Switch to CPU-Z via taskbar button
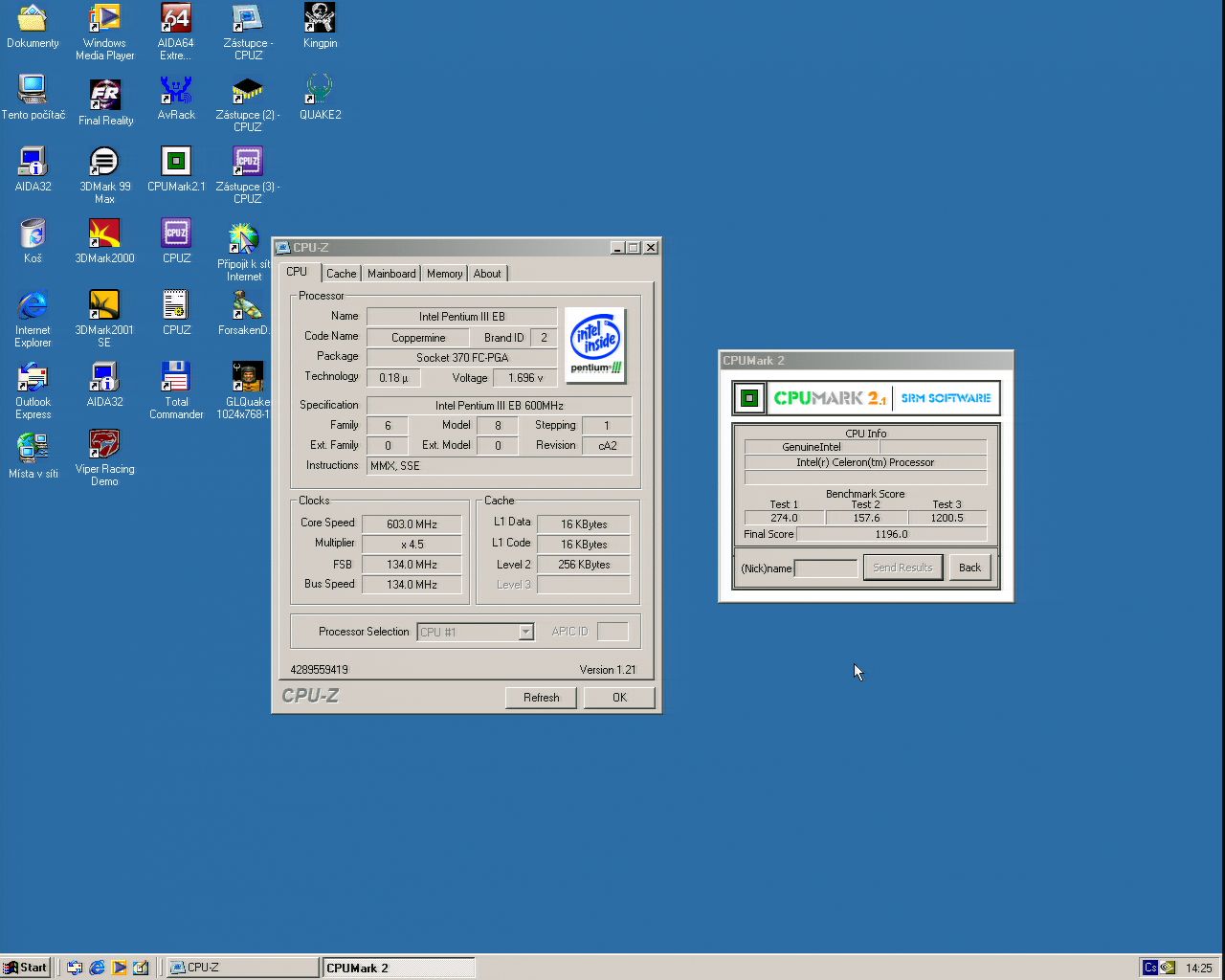 (243, 968)
